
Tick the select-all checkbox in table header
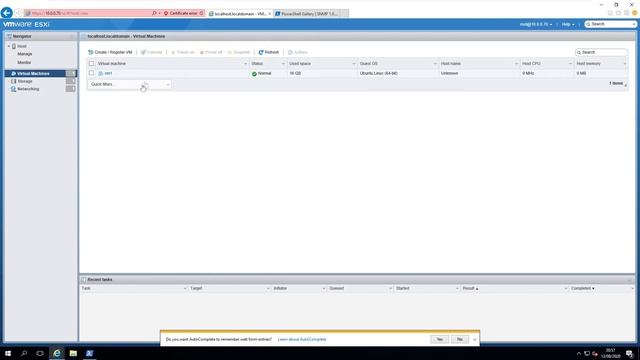click(91, 64)
